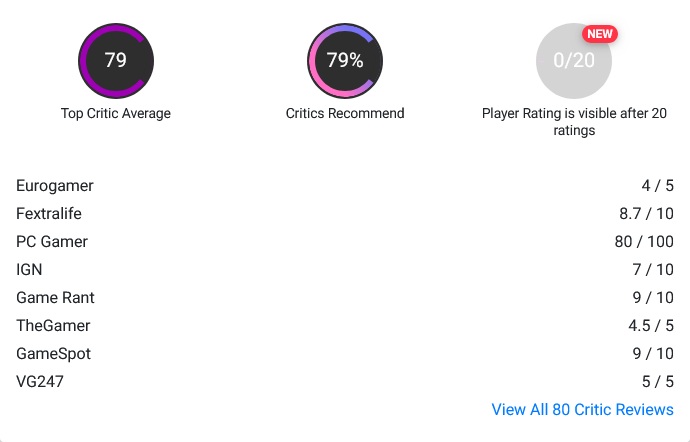Screen dimensions: 690x442
Task: Click the red NEW badge
Action: 600,34
